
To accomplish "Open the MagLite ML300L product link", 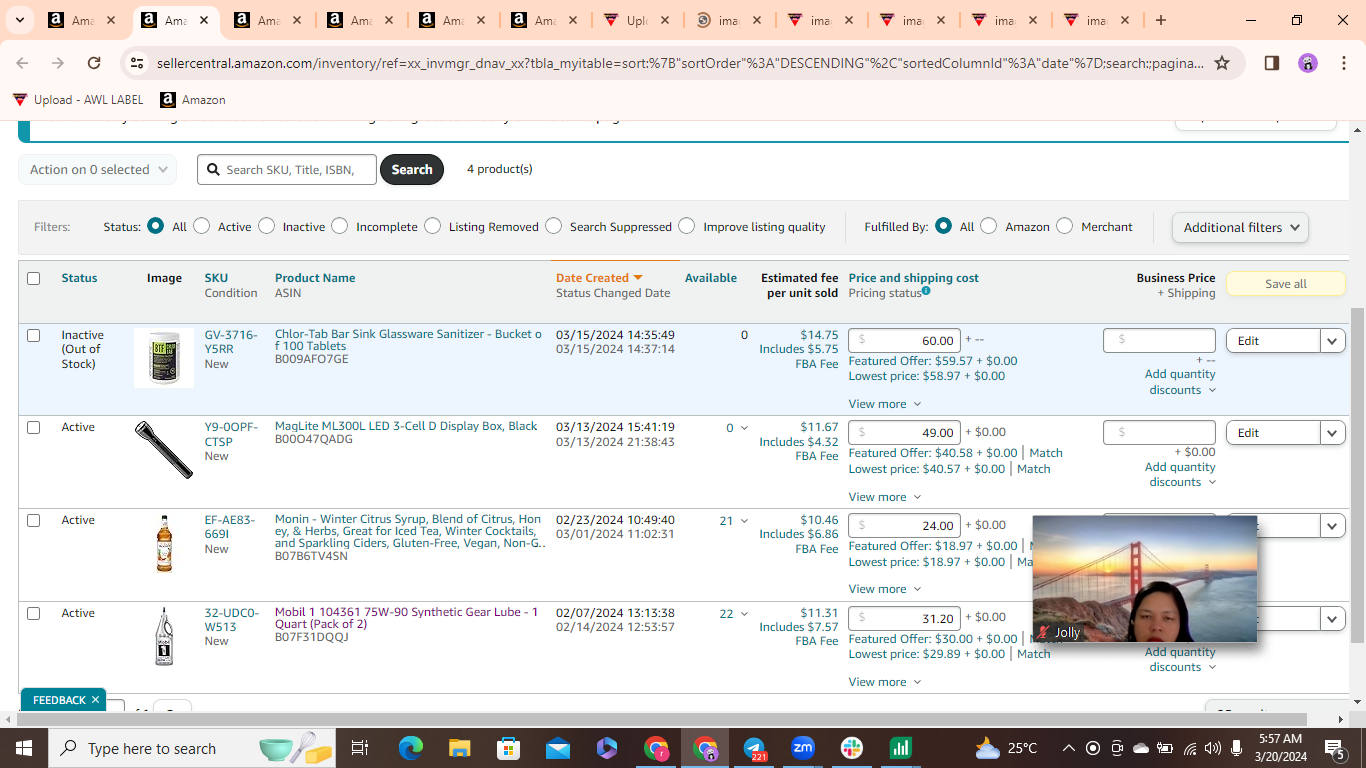I will point(406,426).
